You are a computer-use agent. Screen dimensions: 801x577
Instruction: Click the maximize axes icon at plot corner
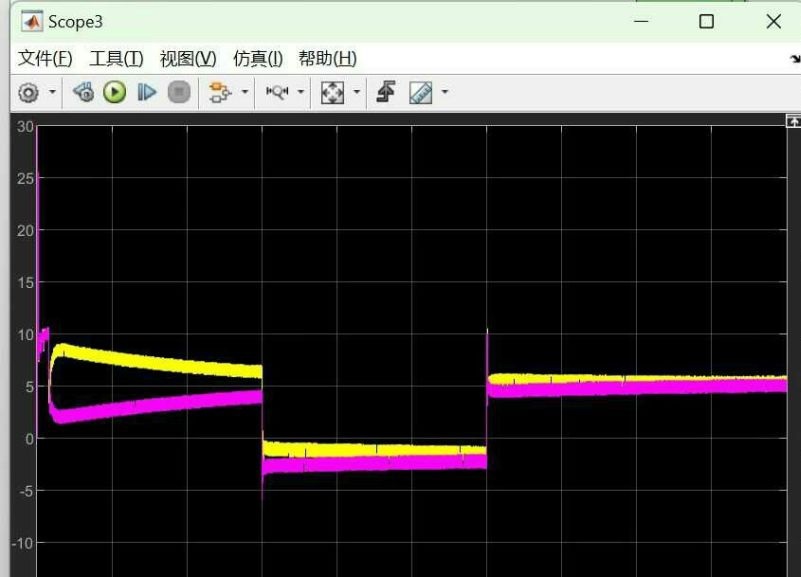(793, 121)
